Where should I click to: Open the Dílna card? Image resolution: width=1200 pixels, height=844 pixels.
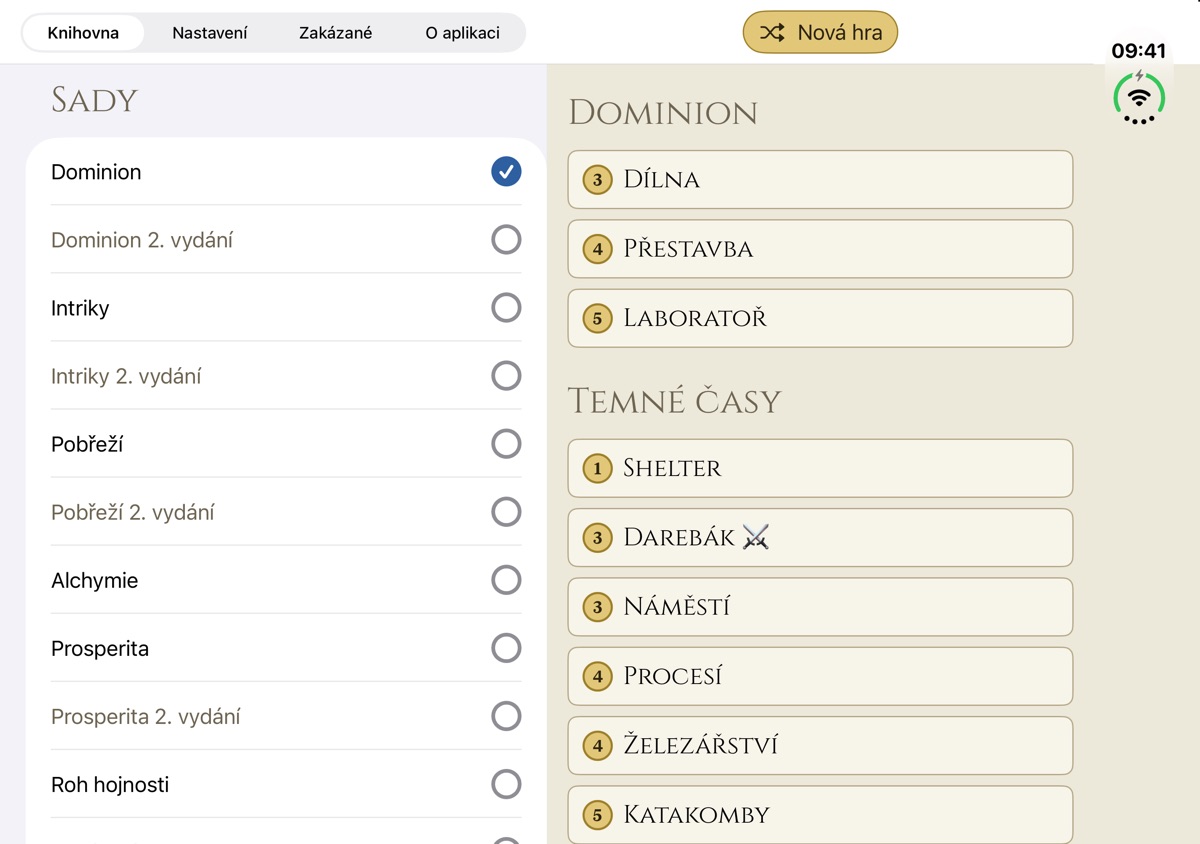click(820, 180)
